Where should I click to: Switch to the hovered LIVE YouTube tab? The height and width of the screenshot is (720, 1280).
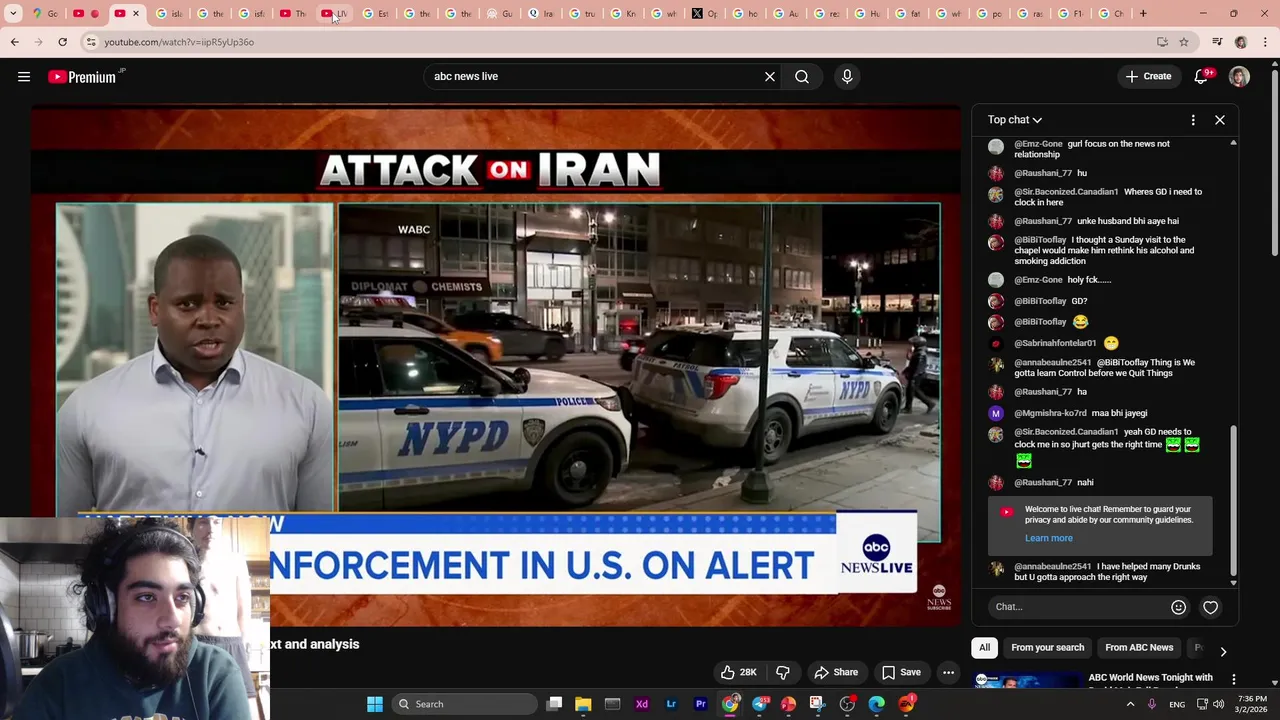click(x=335, y=14)
